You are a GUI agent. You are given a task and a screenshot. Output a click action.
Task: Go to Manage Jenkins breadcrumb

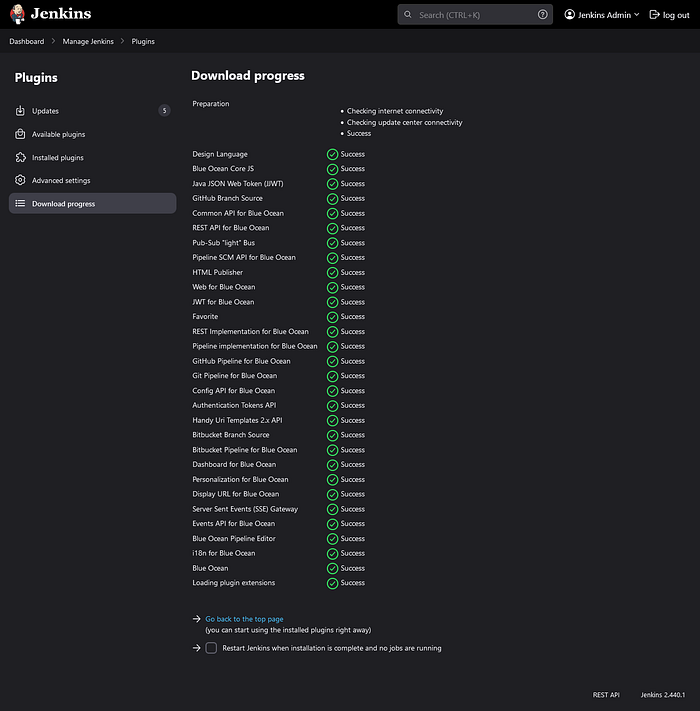pyautogui.click(x=88, y=41)
